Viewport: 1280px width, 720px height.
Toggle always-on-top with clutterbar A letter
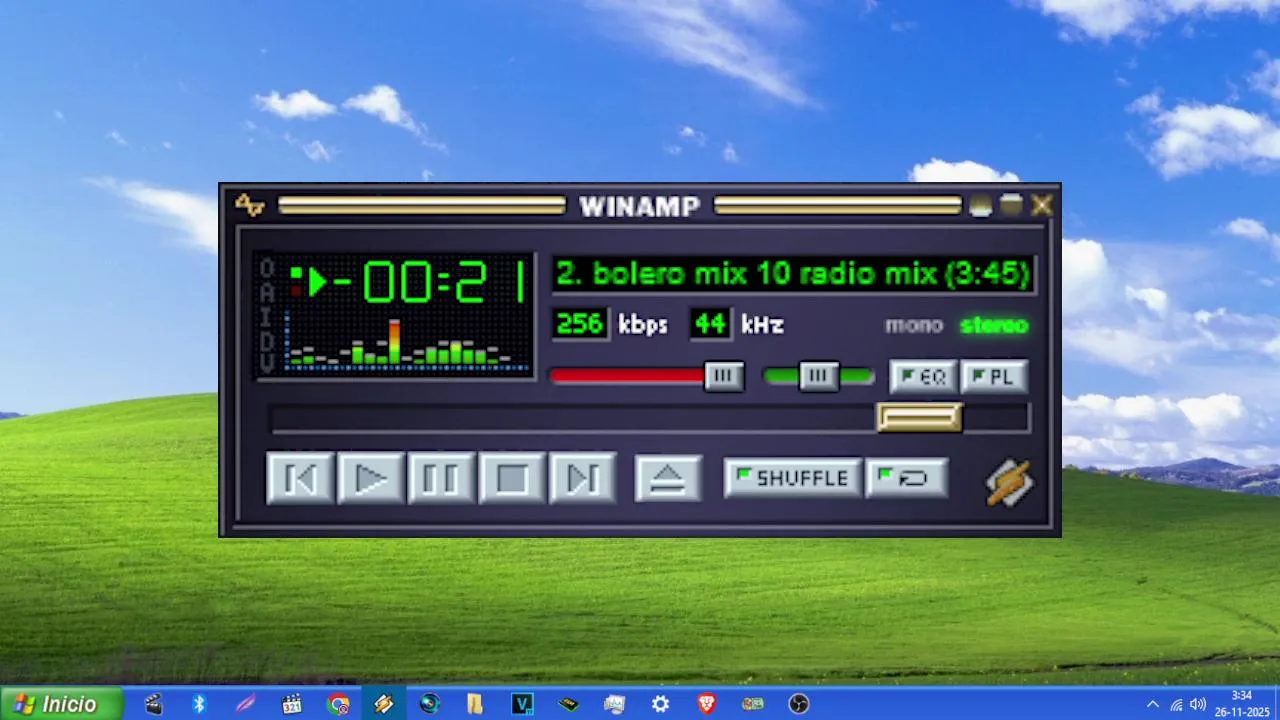click(267, 292)
